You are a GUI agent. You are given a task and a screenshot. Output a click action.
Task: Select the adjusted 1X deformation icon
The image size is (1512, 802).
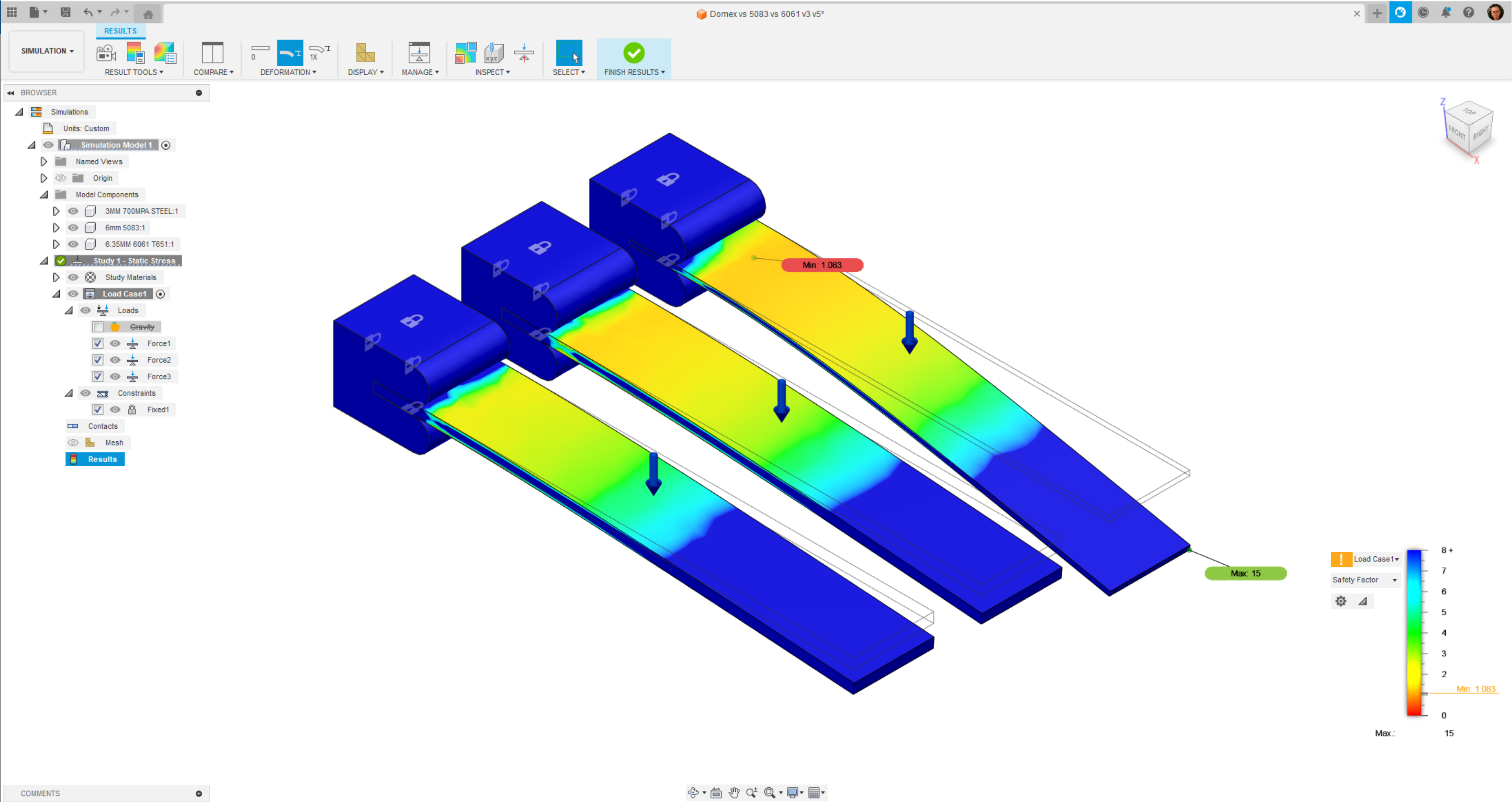(x=319, y=53)
